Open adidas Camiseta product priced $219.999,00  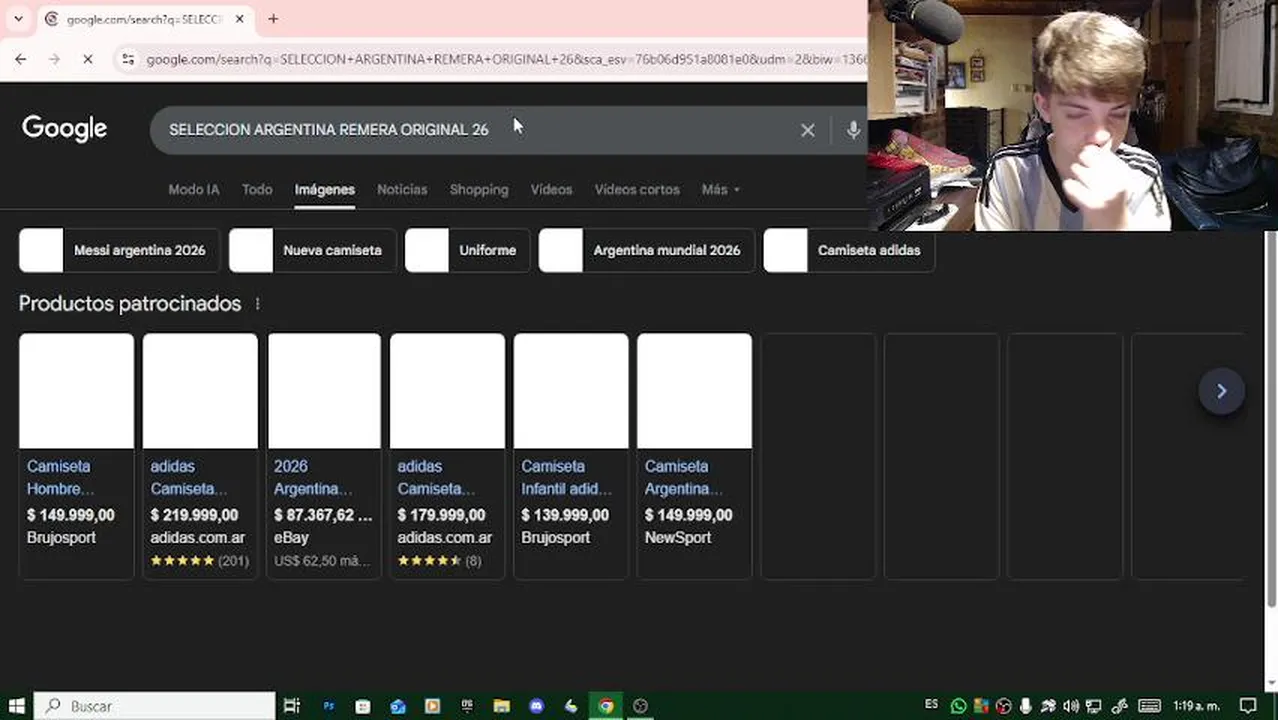point(188,477)
